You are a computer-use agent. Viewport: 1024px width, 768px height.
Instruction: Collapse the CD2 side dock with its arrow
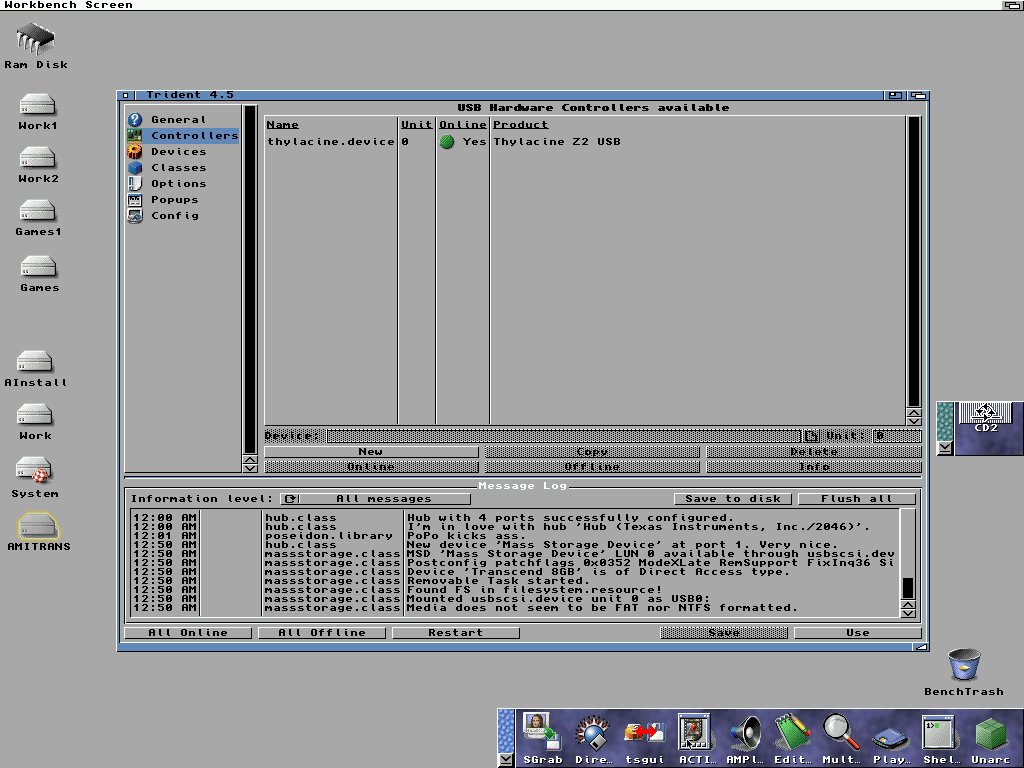(x=945, y=448)
